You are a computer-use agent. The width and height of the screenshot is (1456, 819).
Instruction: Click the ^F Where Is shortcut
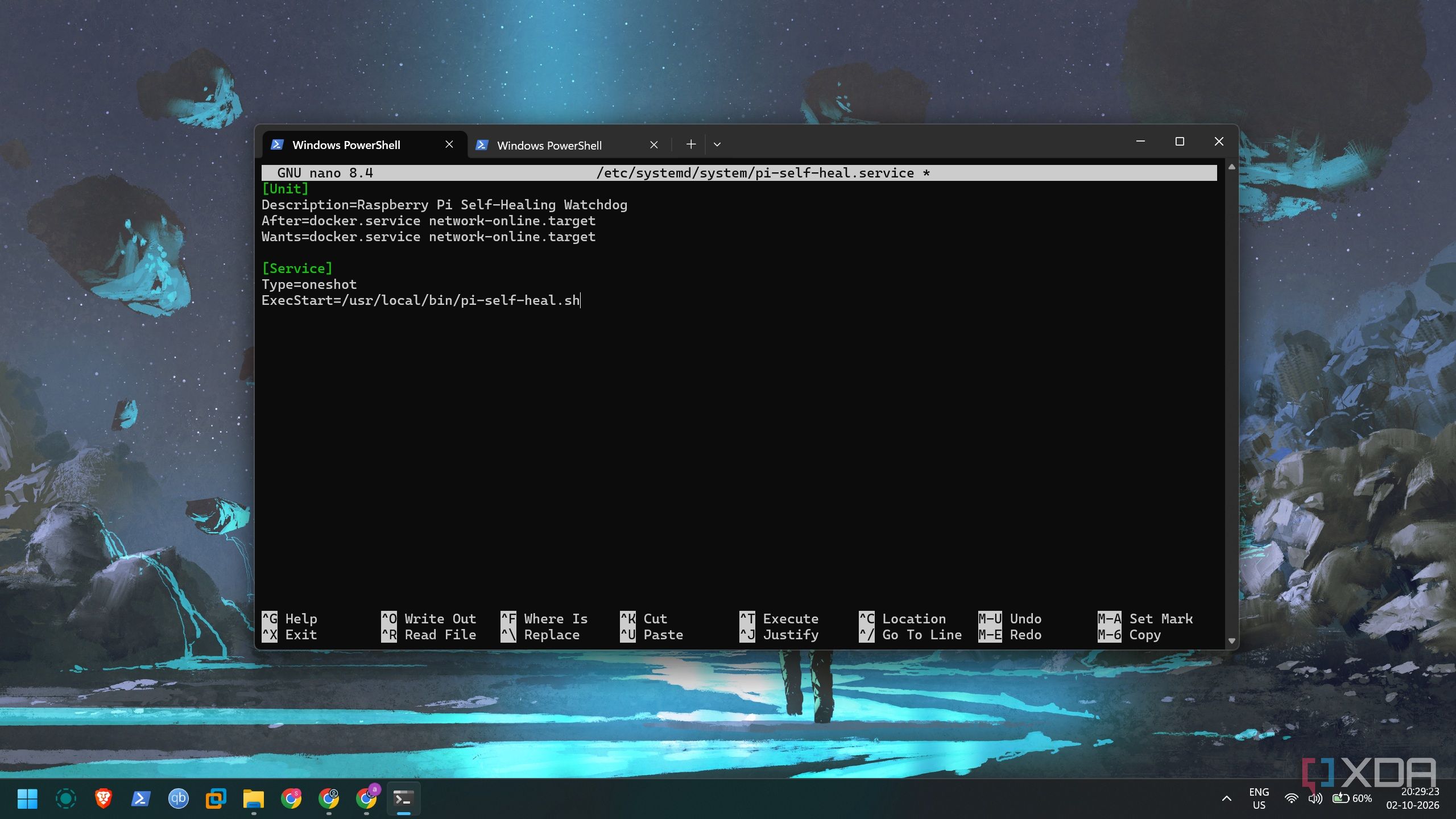(x=544, y=619)
